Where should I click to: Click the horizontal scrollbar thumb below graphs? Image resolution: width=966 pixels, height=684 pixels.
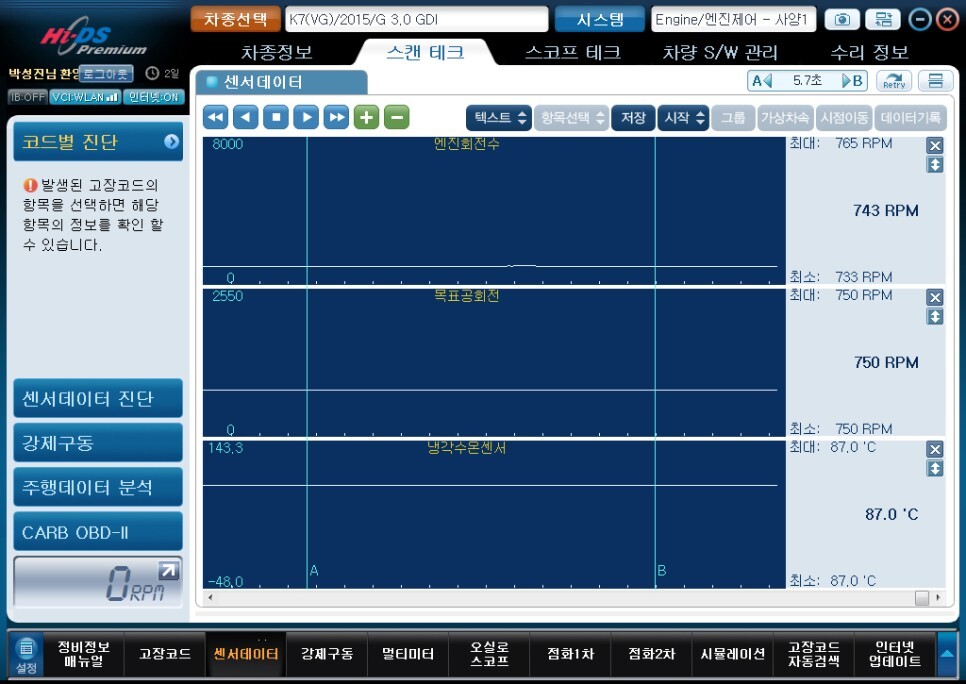(x=922, y=598)
